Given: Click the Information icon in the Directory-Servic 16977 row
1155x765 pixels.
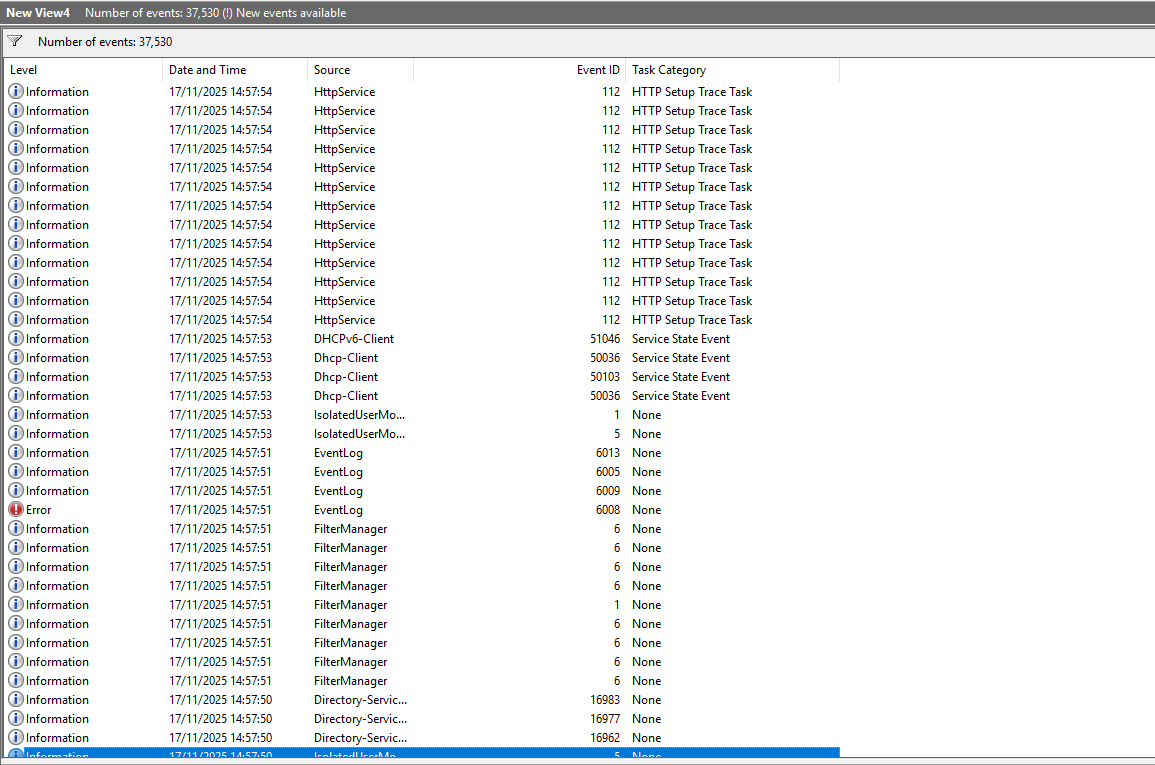Looking at the screenshot, I should [15, 719].
